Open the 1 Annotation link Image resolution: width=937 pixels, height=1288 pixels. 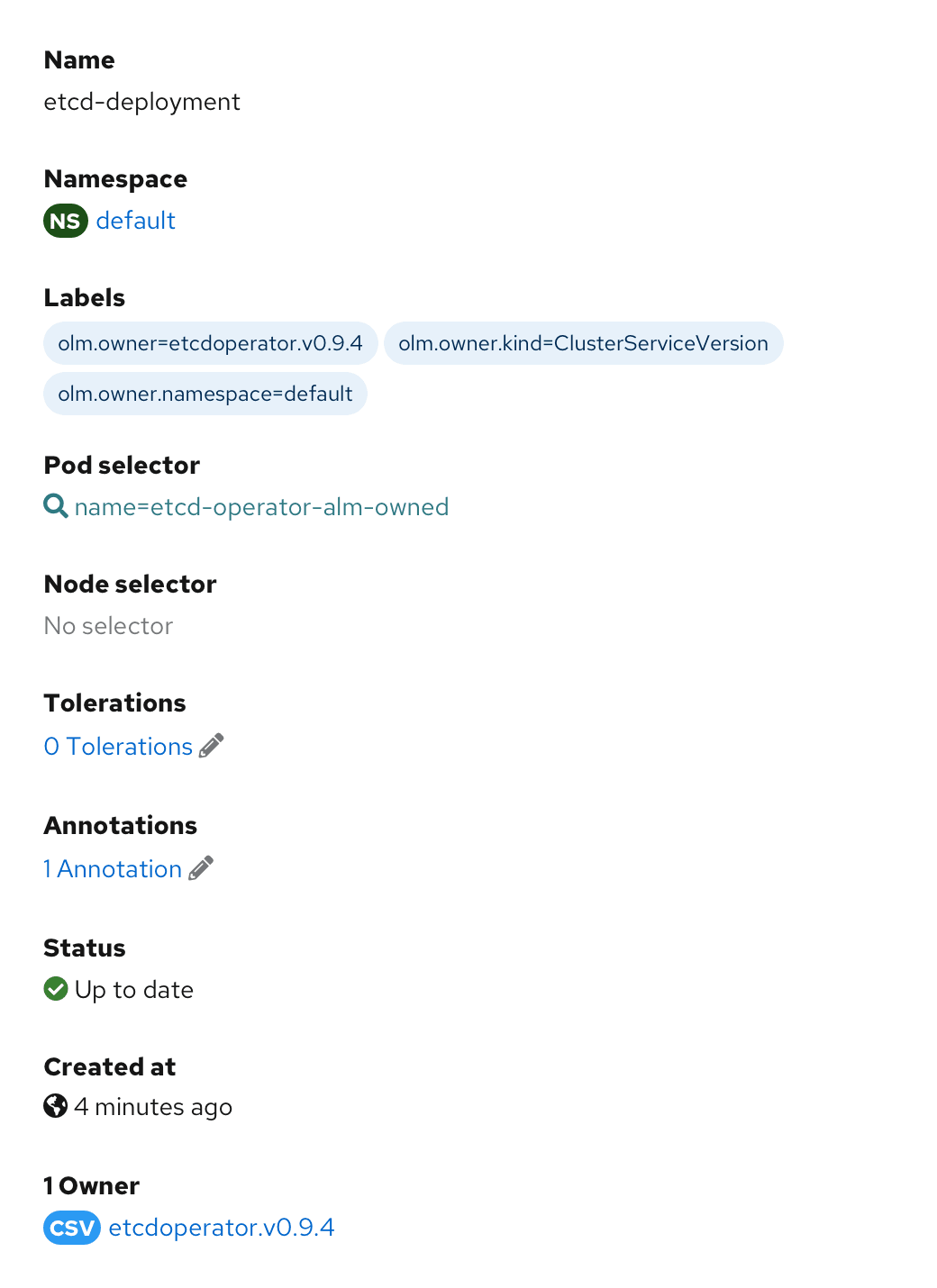pos(113,869)
